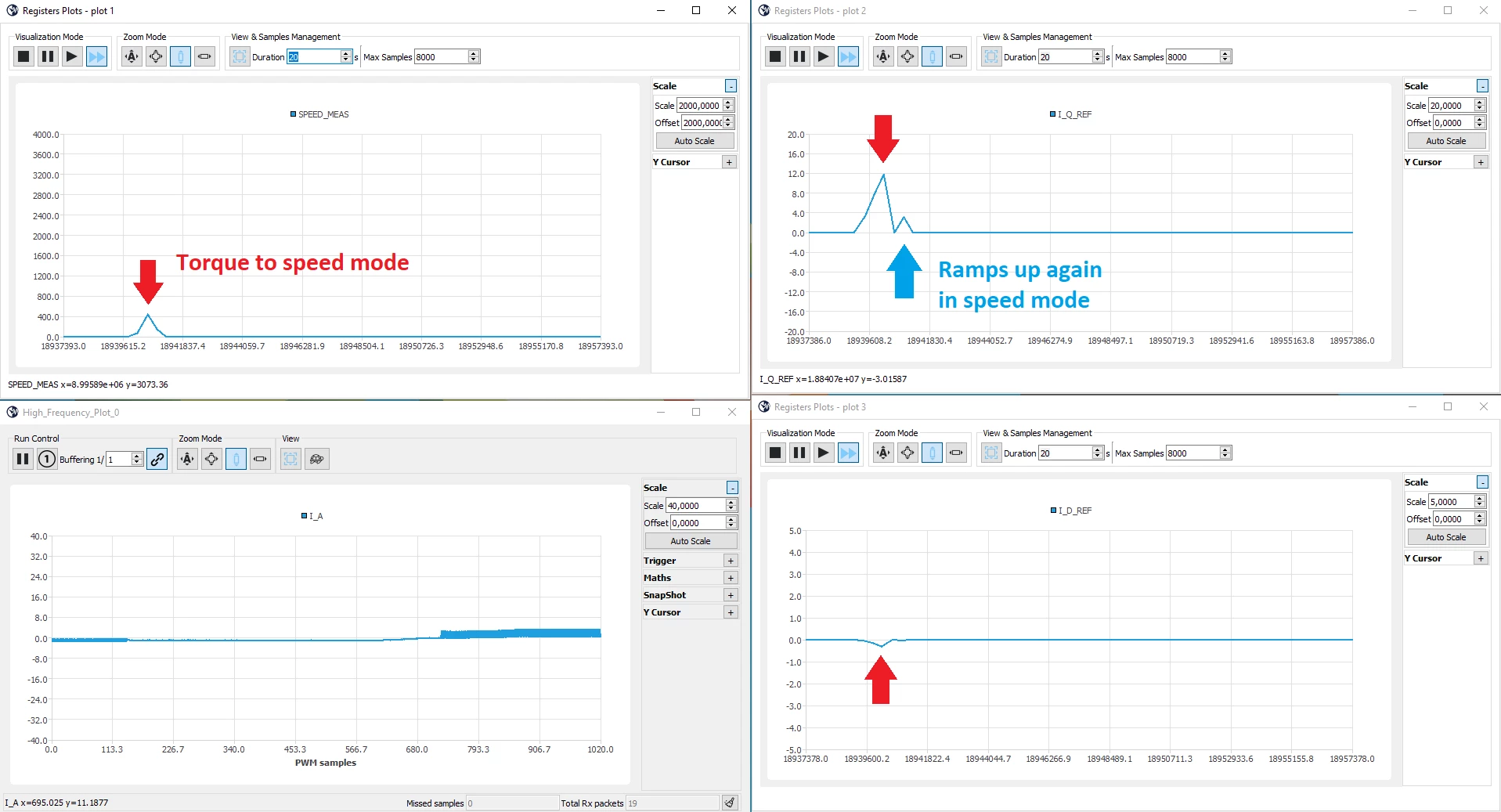Click link icon in High_Frequency_Plot_0 toolbar
Viewport: 1501px width, 812px height.
[157, 460]
